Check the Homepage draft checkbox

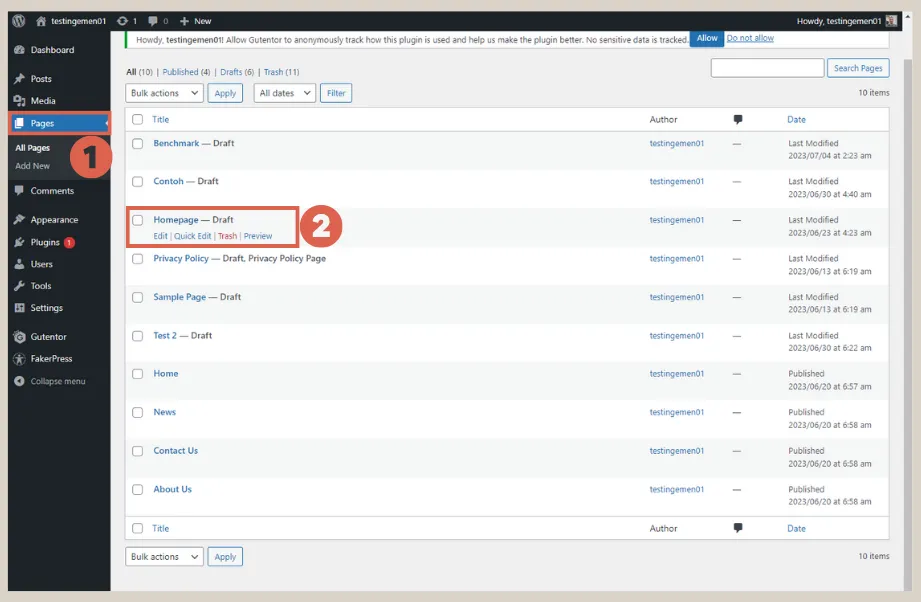click(137, 221)
